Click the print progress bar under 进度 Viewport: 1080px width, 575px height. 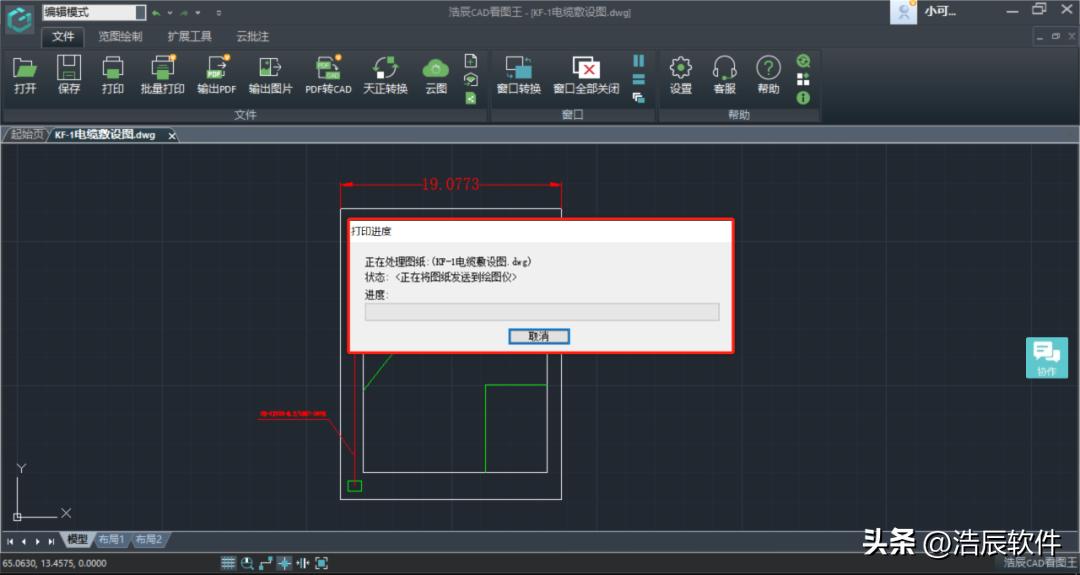point(542,312)
